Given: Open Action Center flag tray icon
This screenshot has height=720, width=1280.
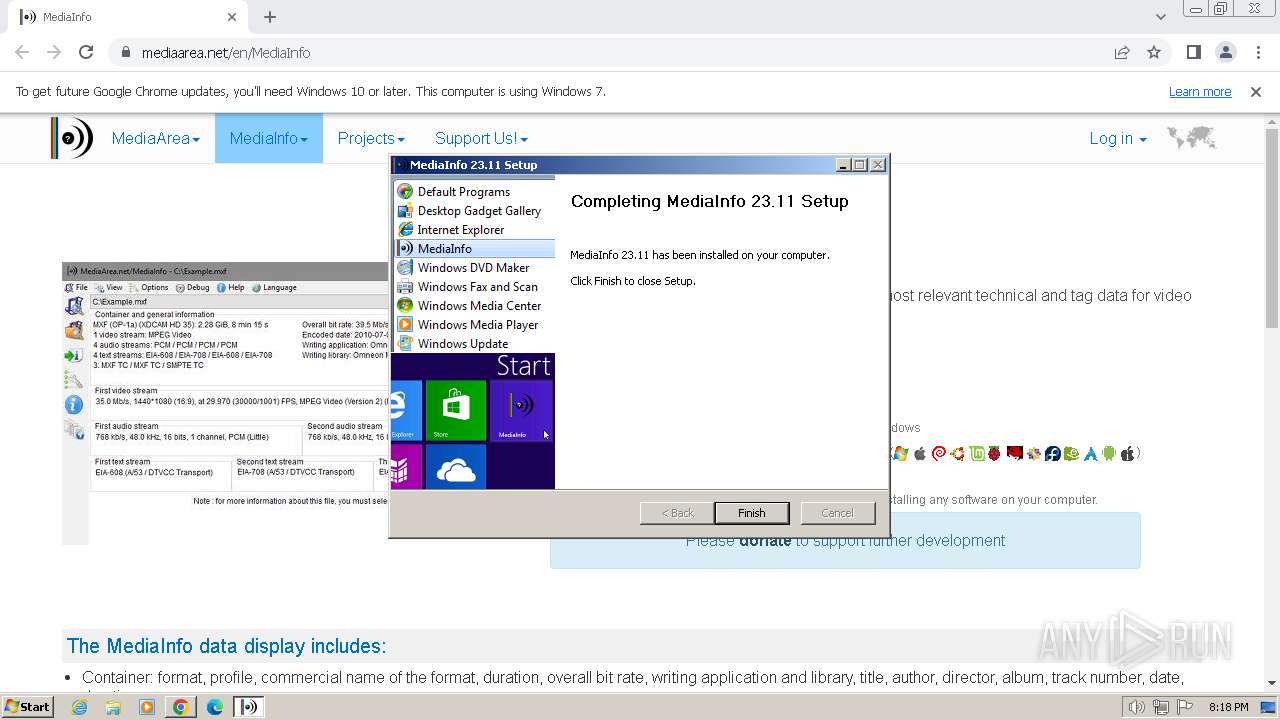Looking at the screenshot, I should pos(1184,707).
